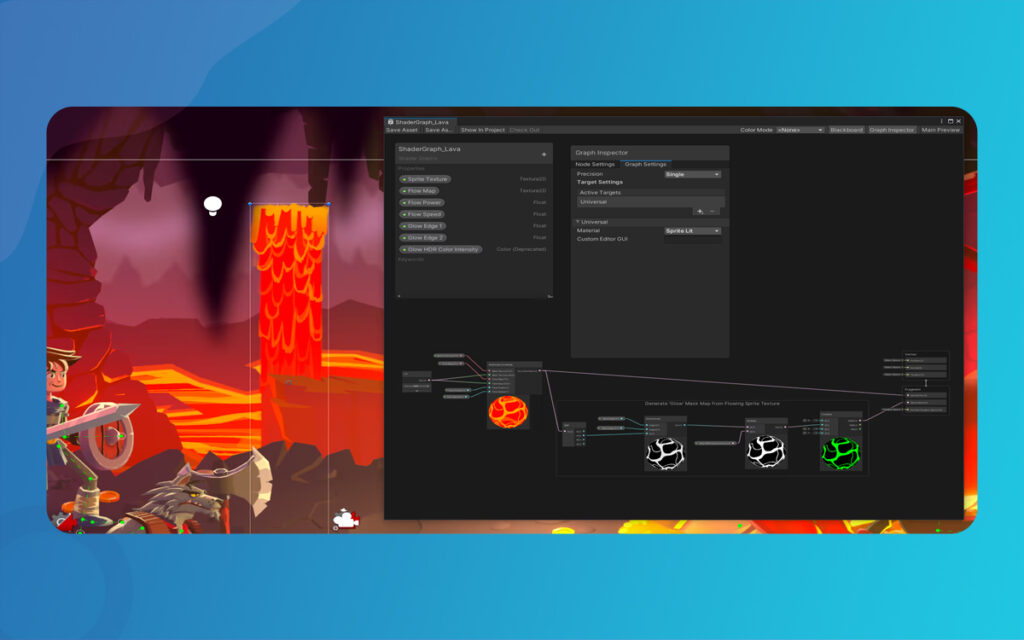Remove the active target with the minus icon
The height and width of the screenshot is (640, 1024).
click(712, 211)
